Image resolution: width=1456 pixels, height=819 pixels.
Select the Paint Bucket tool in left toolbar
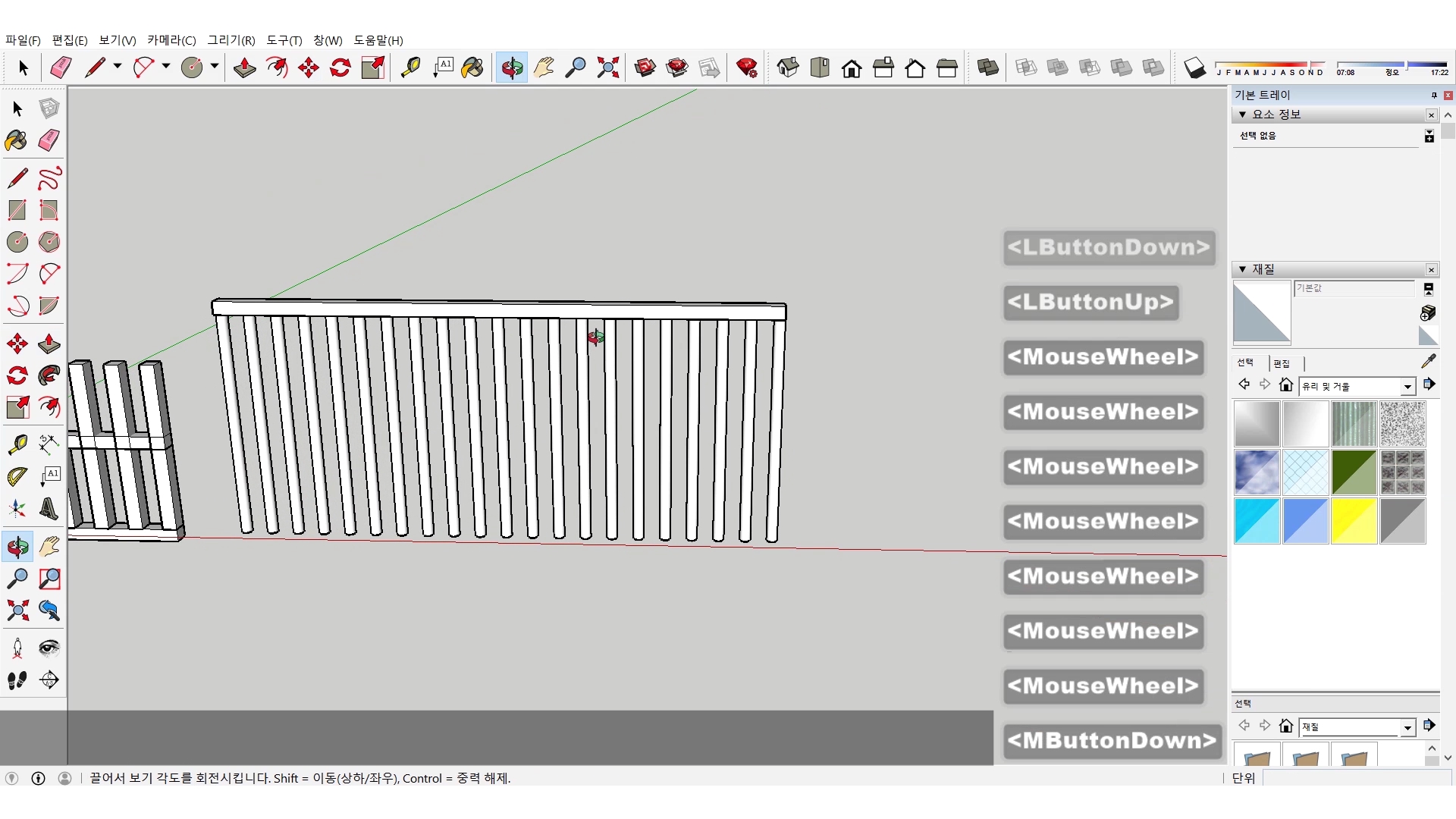16,141
